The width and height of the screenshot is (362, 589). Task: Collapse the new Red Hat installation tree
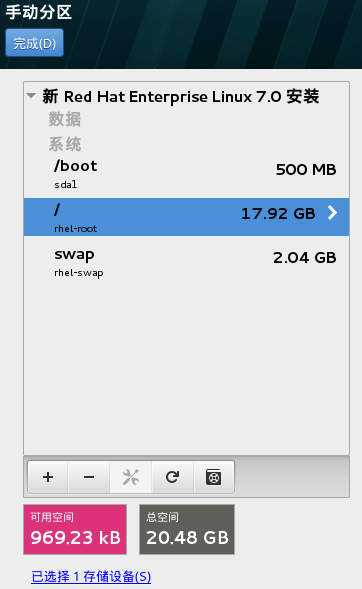32,96
